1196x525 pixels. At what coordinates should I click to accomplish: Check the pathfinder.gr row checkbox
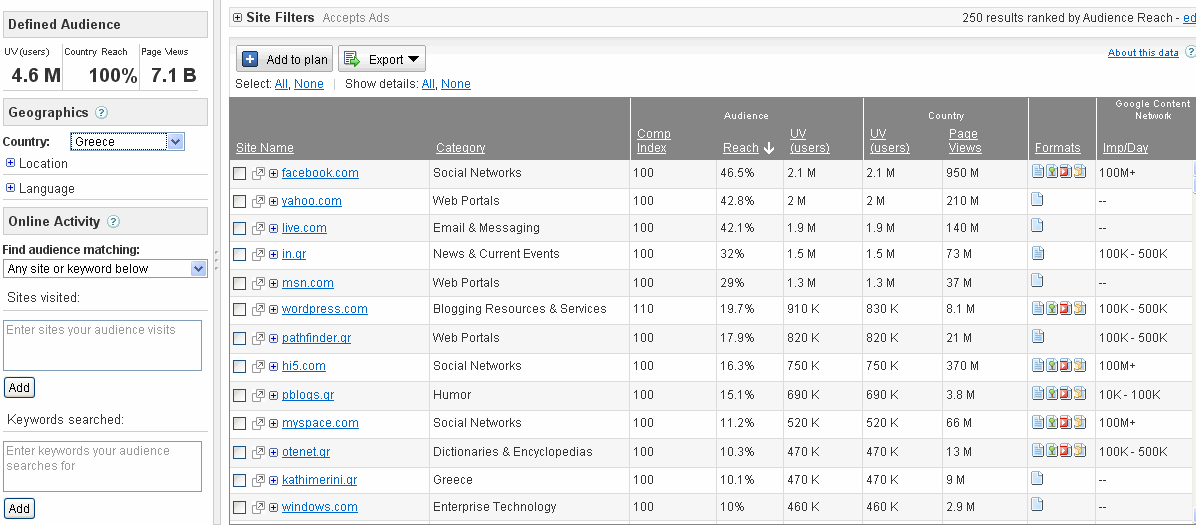240,339
